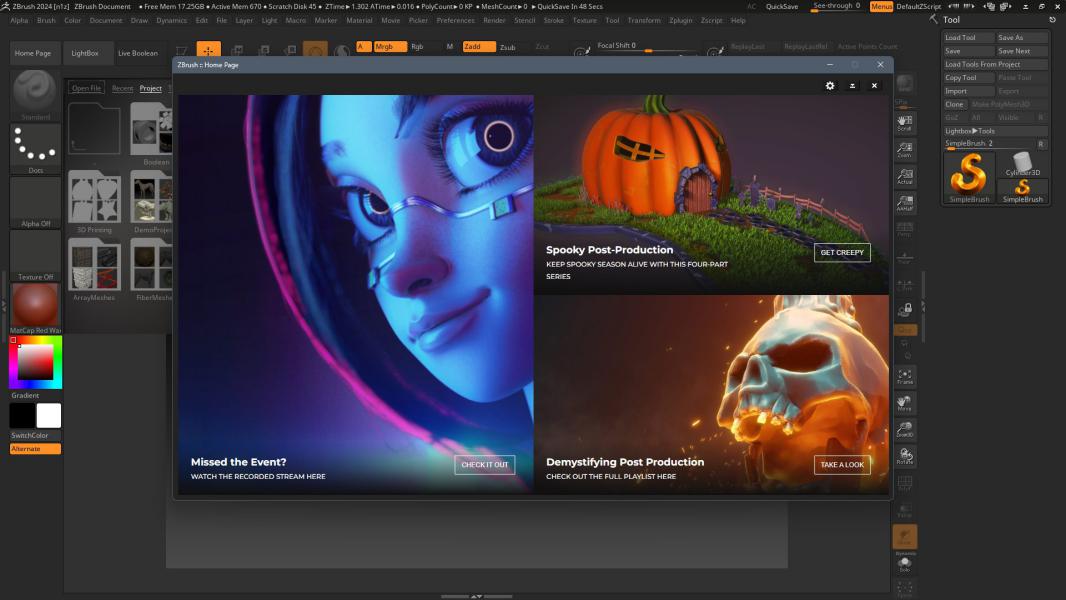Open the Render menu
The width and height of the screenshot is (1066, 600).
(494, 20)
